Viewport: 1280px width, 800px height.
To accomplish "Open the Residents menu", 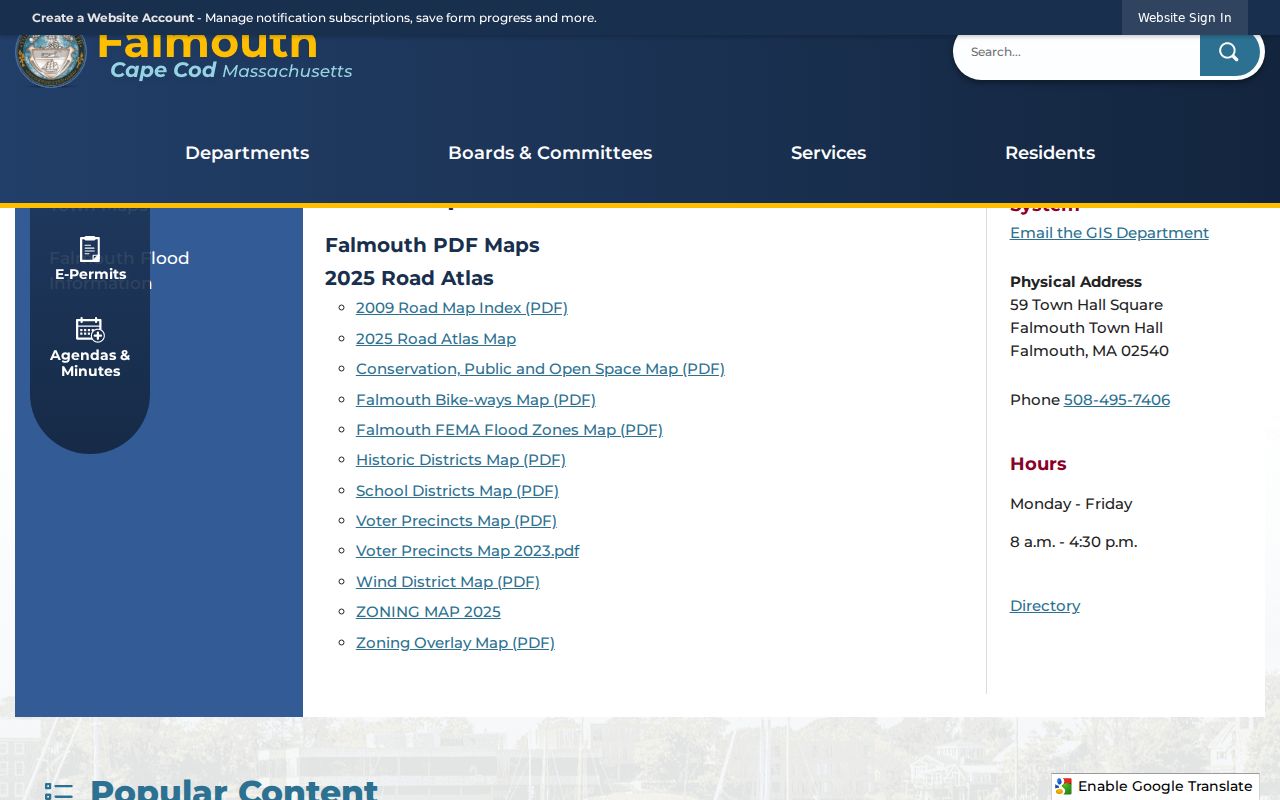I will point(1050,153).
